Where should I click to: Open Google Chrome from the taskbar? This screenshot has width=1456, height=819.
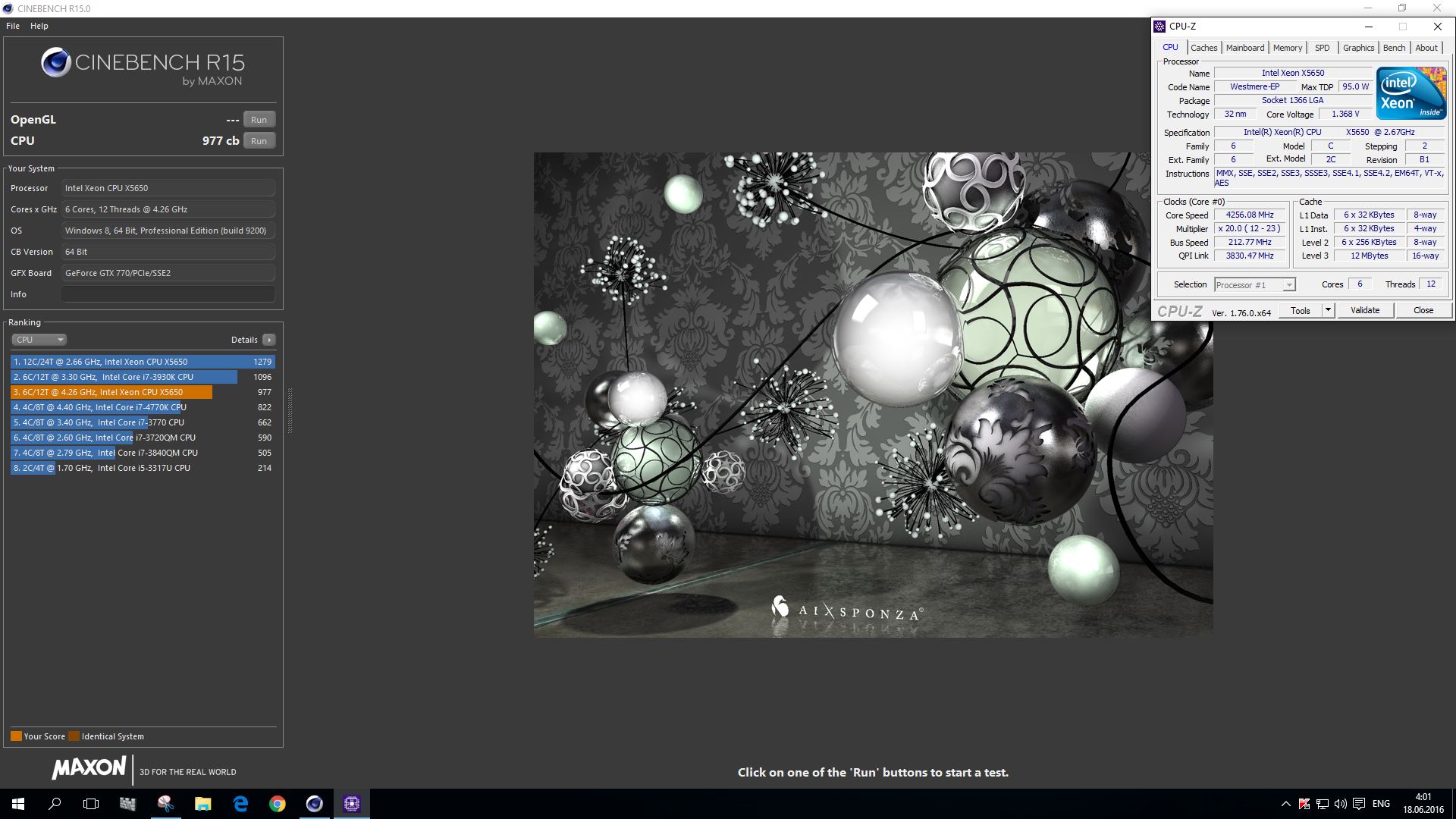(x=278, y=804)
